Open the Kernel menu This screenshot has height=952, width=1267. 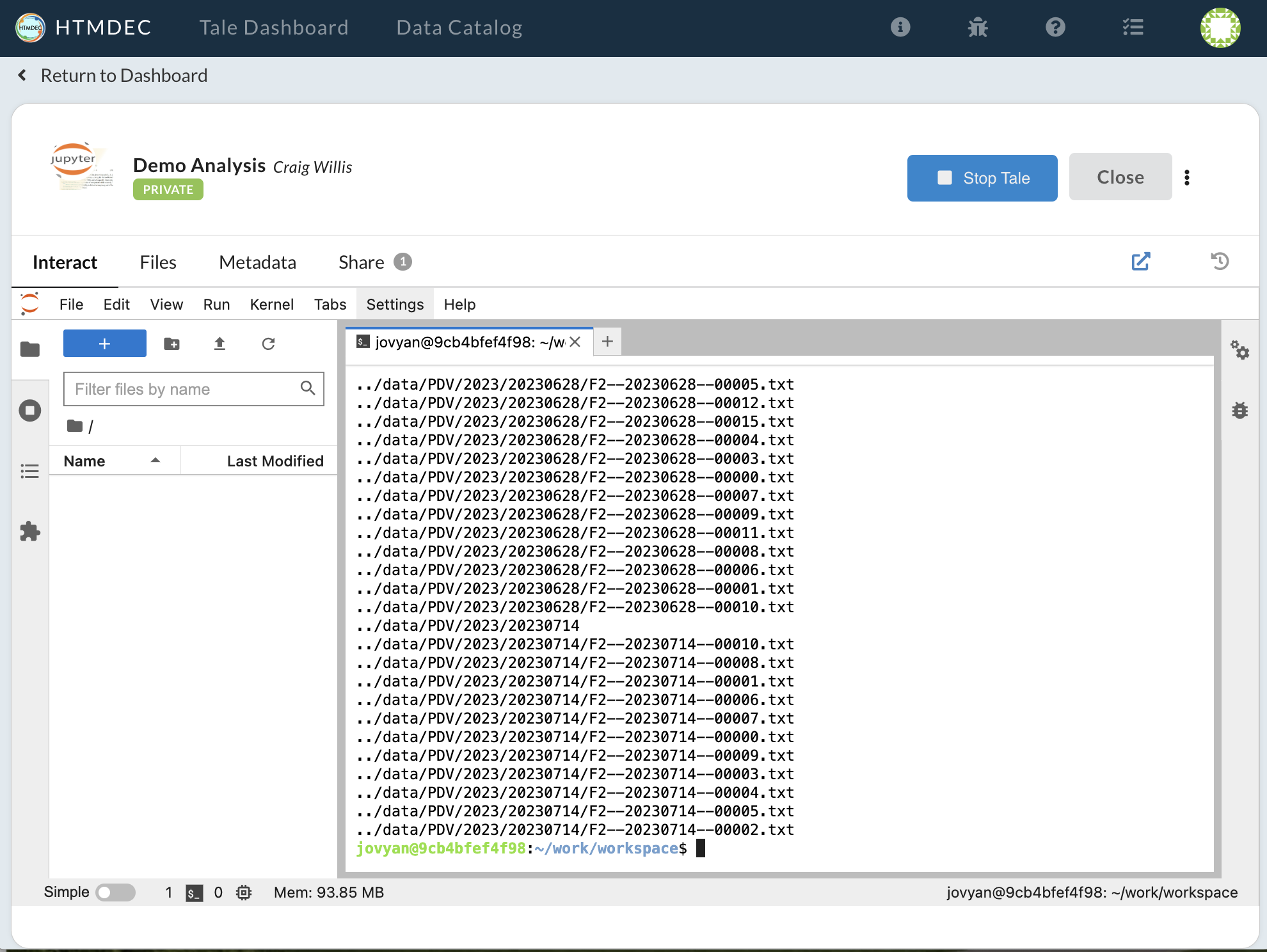[x=271, y=305]
